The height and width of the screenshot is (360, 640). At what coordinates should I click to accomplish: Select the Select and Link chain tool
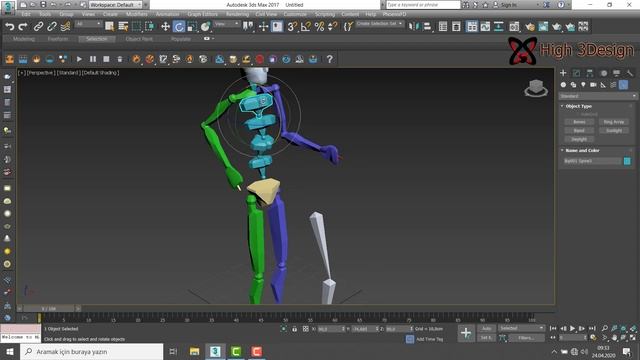[38, 27]
